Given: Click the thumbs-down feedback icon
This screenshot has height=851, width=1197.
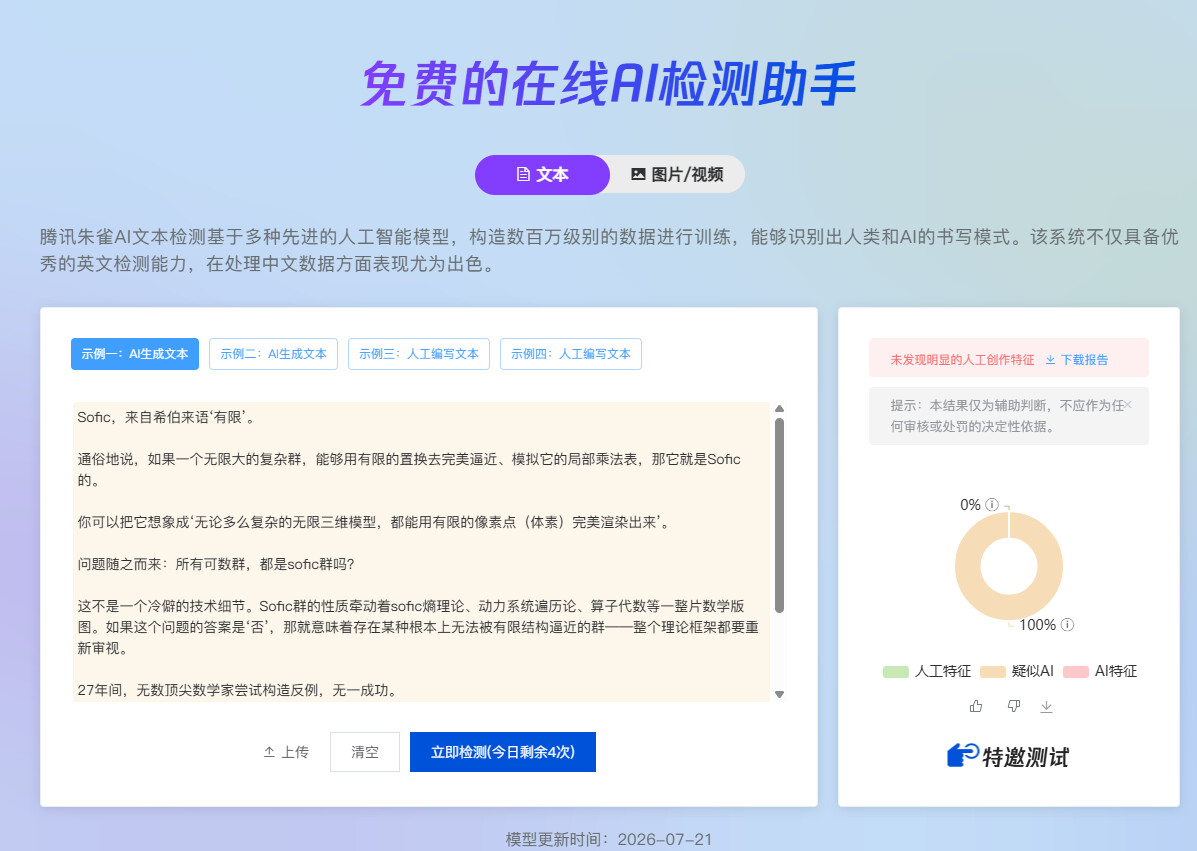Looking at the screenshot, I should click(x=1014, y=707).
